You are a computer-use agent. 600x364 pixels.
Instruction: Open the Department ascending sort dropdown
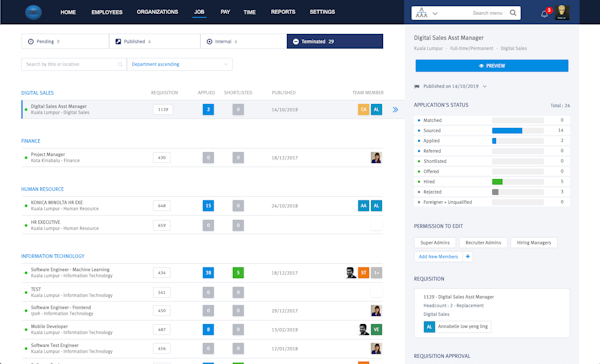point(179,64)
